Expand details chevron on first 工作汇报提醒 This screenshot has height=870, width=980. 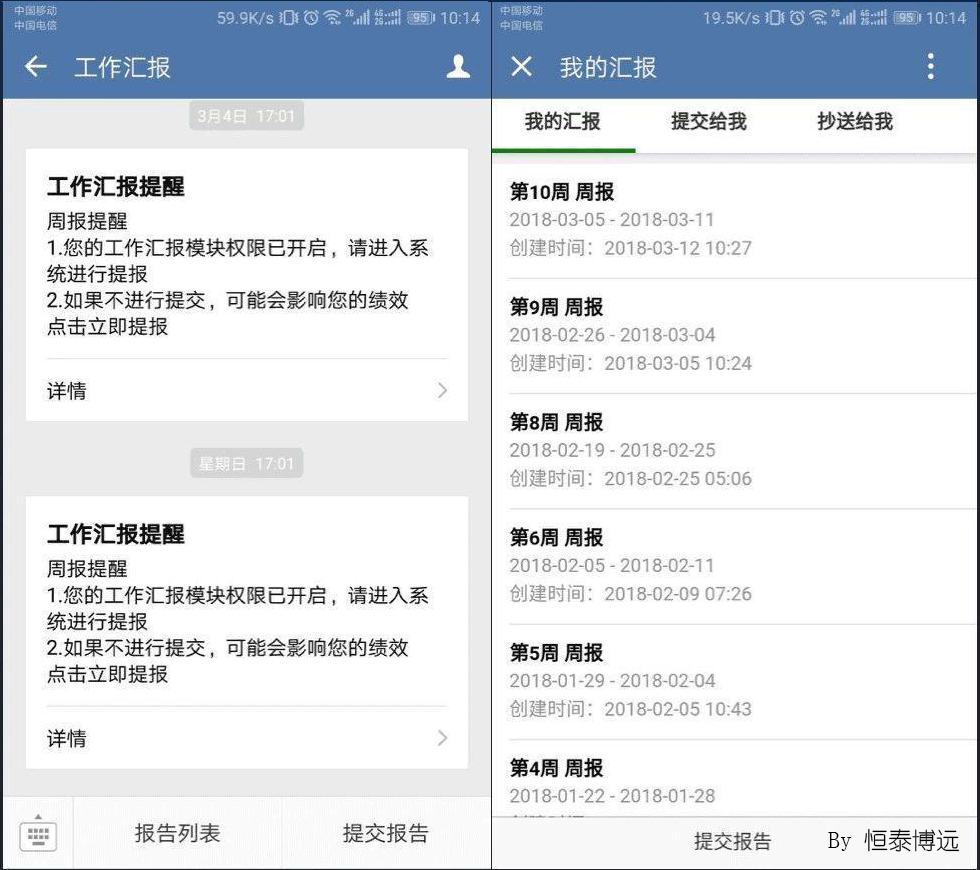click(442, 391)
